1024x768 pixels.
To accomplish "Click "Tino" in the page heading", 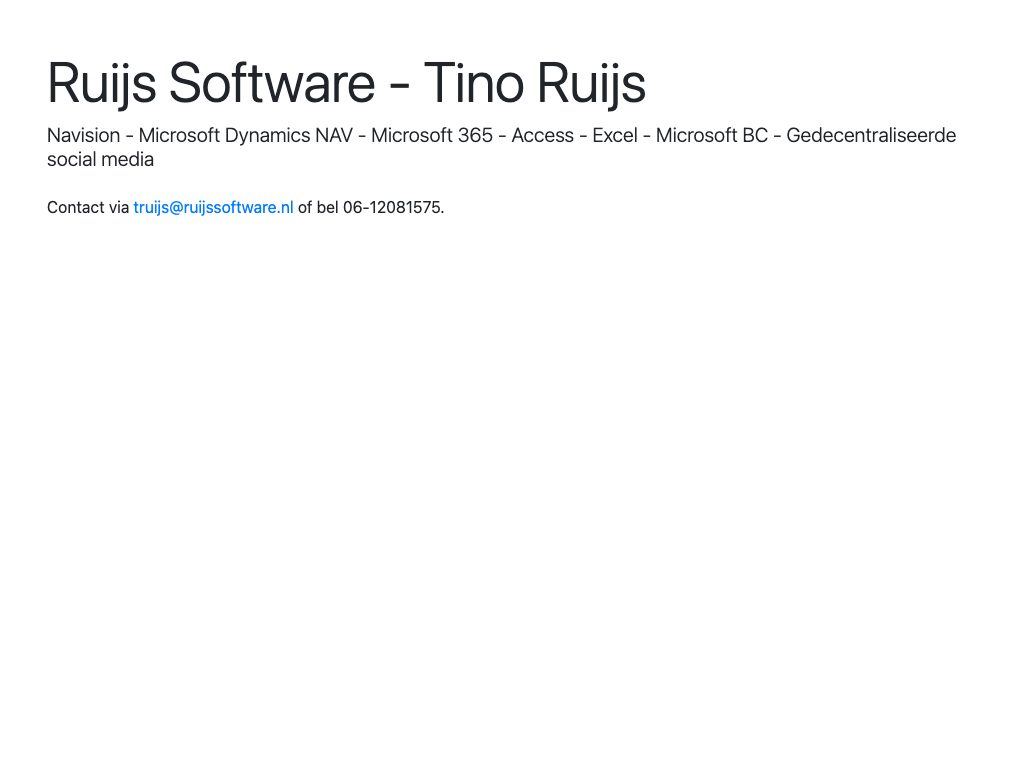I will tap(474, 82).
